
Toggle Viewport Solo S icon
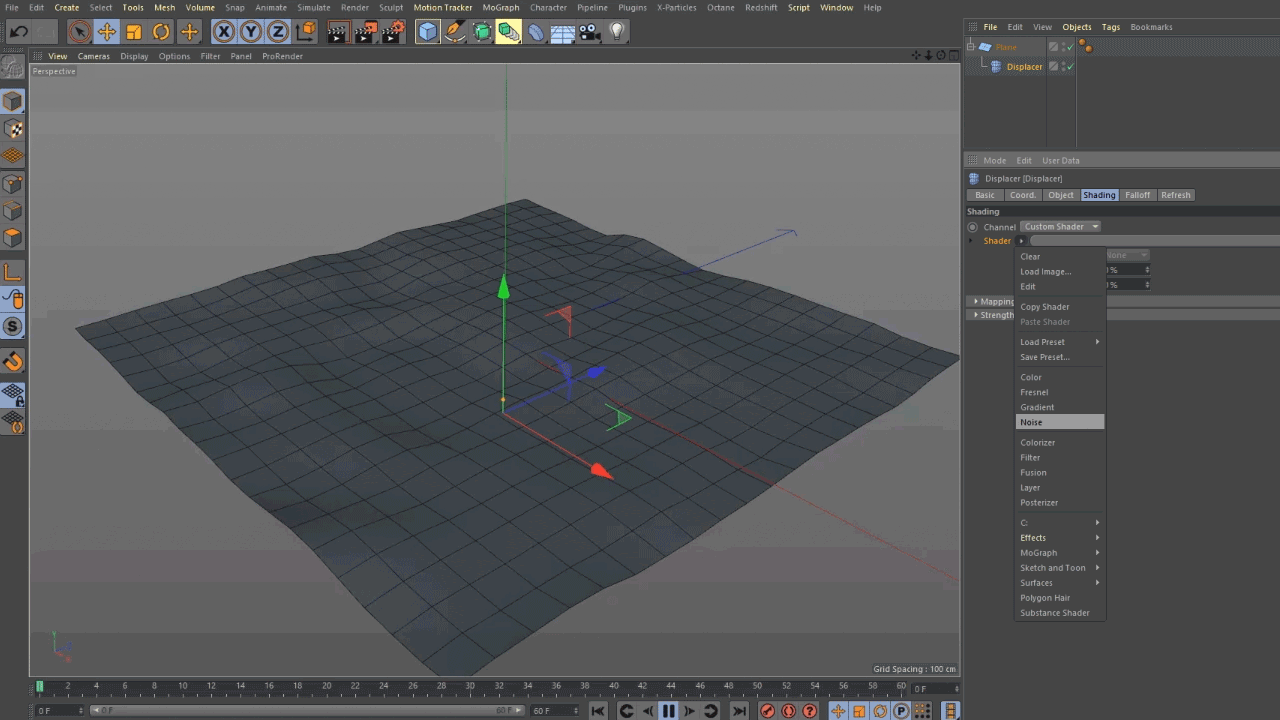[13, 326]
